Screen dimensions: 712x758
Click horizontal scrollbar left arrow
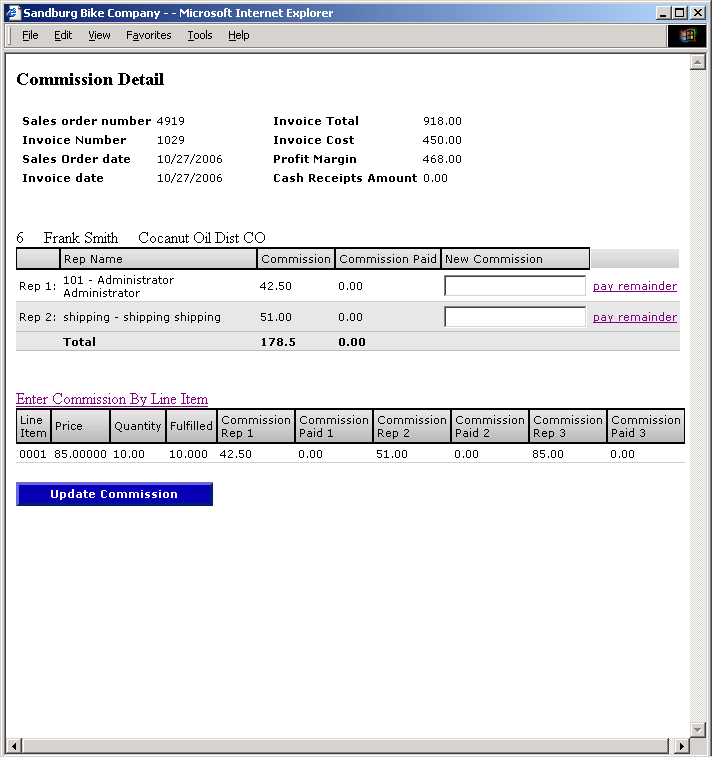point(14,746)
